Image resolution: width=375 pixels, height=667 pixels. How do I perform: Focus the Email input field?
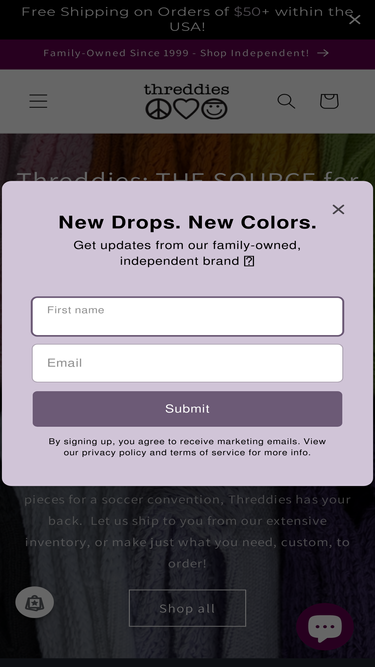pyautogui.click(x=188, y=363)
